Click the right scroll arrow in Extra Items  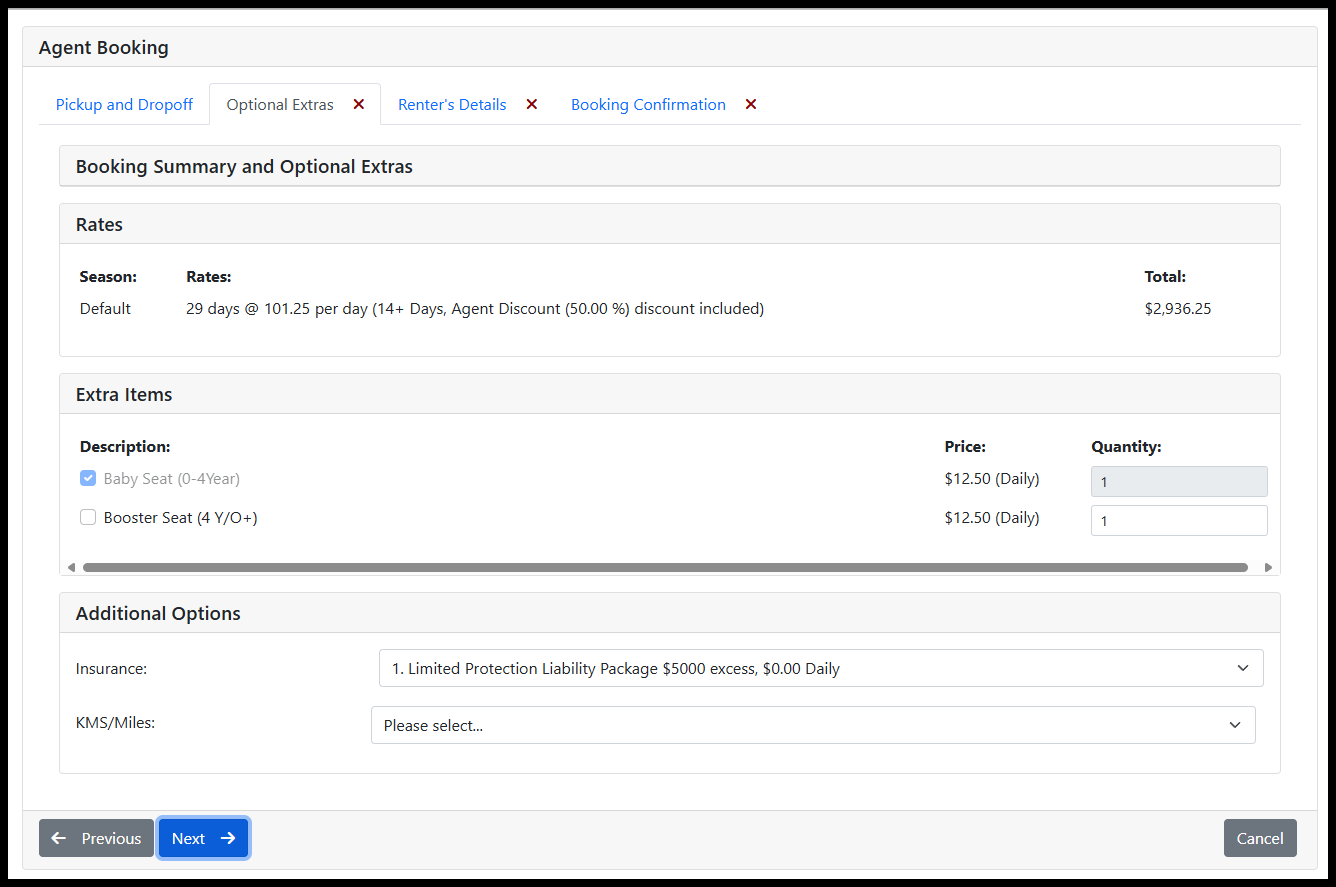1268,567
